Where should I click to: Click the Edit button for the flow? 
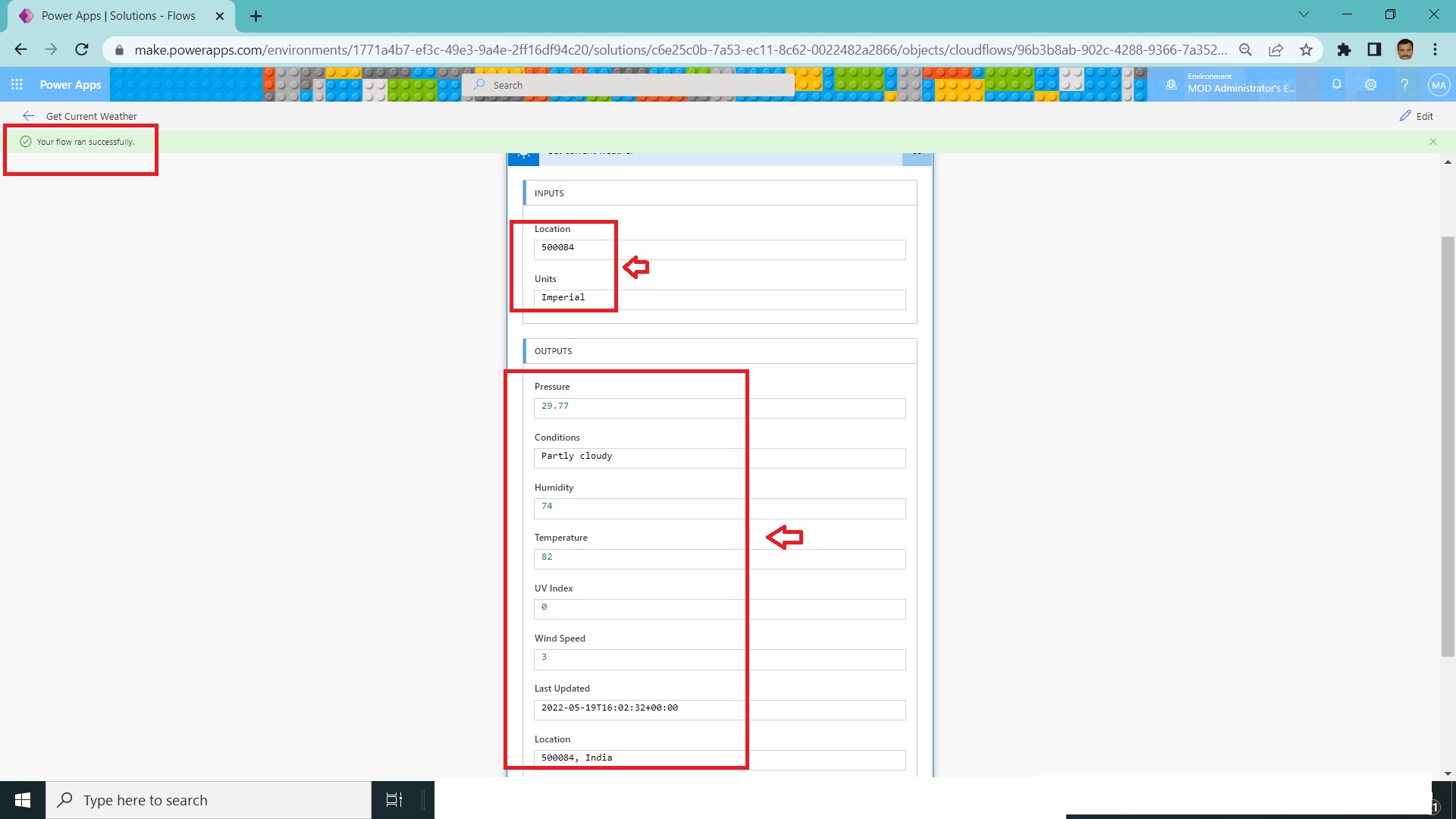click(1417, 115)
